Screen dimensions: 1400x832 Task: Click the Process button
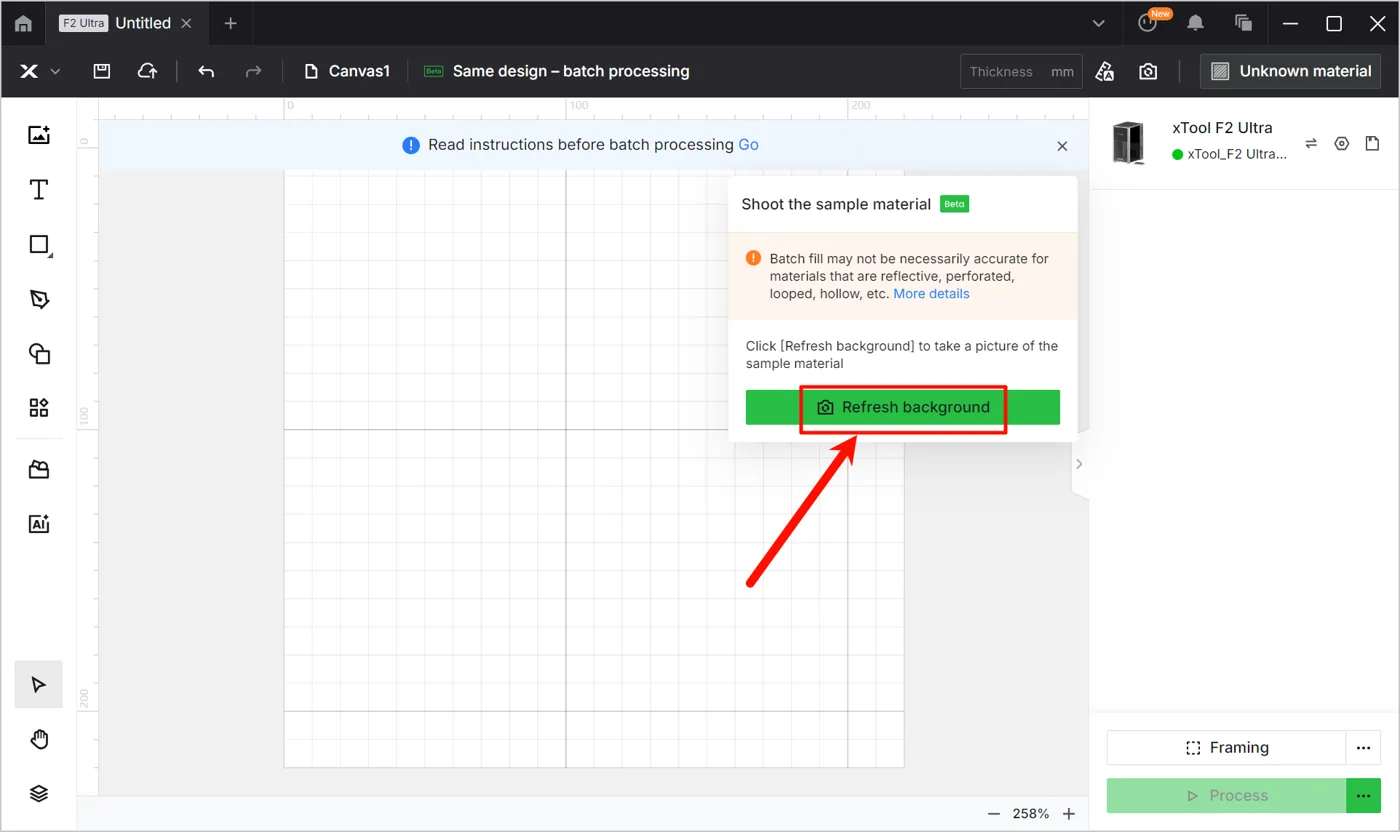[1226, 796]
